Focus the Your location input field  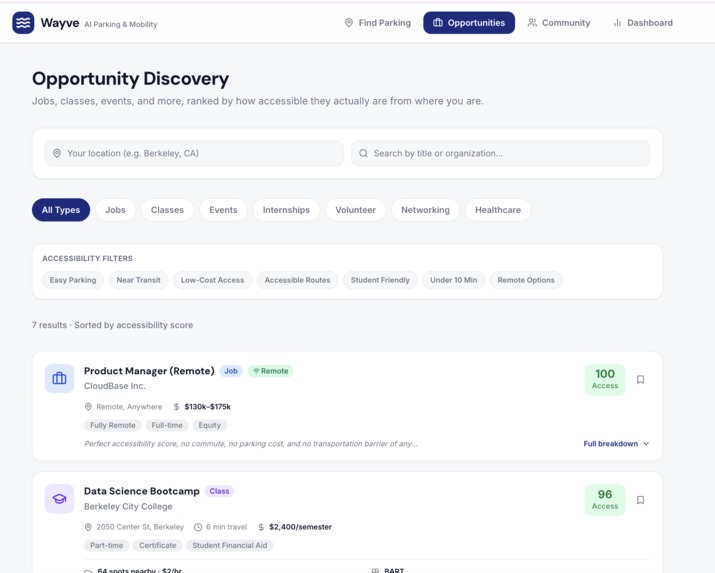tap(194, 153)
